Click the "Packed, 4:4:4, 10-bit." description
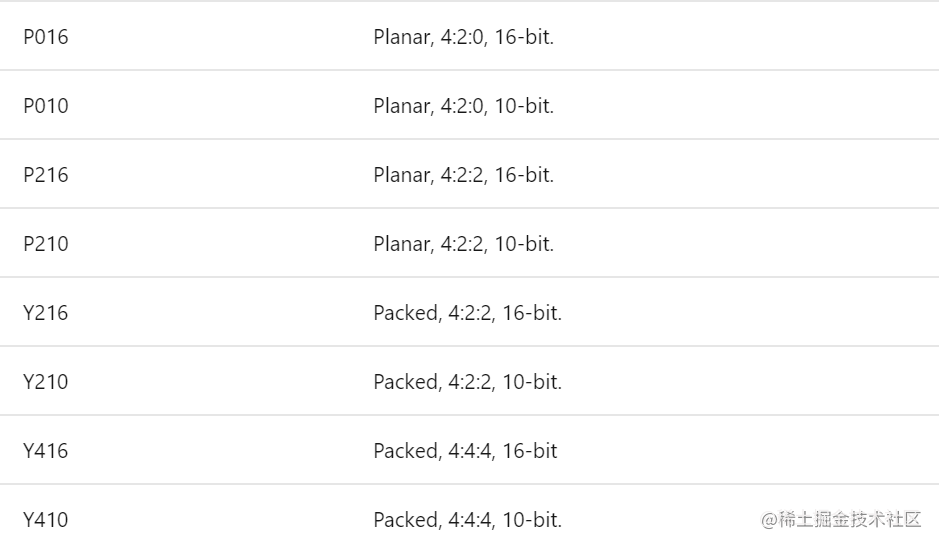This screenshot has width=939, height=547. pos(468,520)
